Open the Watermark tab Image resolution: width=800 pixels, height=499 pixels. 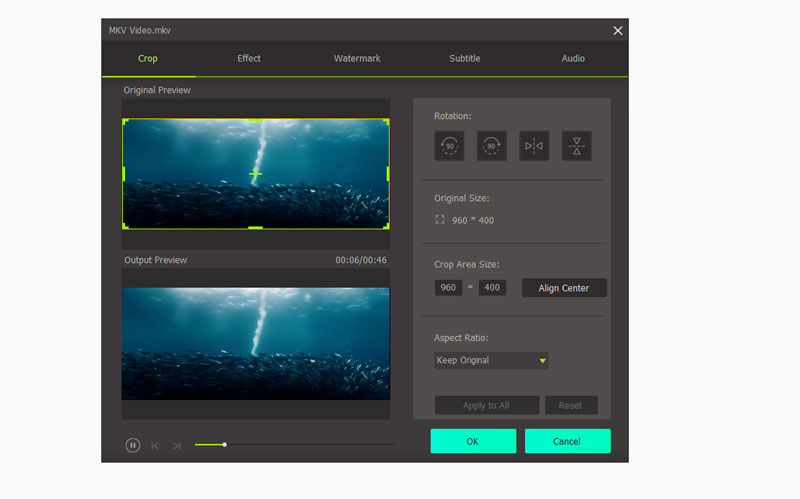click(x=357, y=59)
